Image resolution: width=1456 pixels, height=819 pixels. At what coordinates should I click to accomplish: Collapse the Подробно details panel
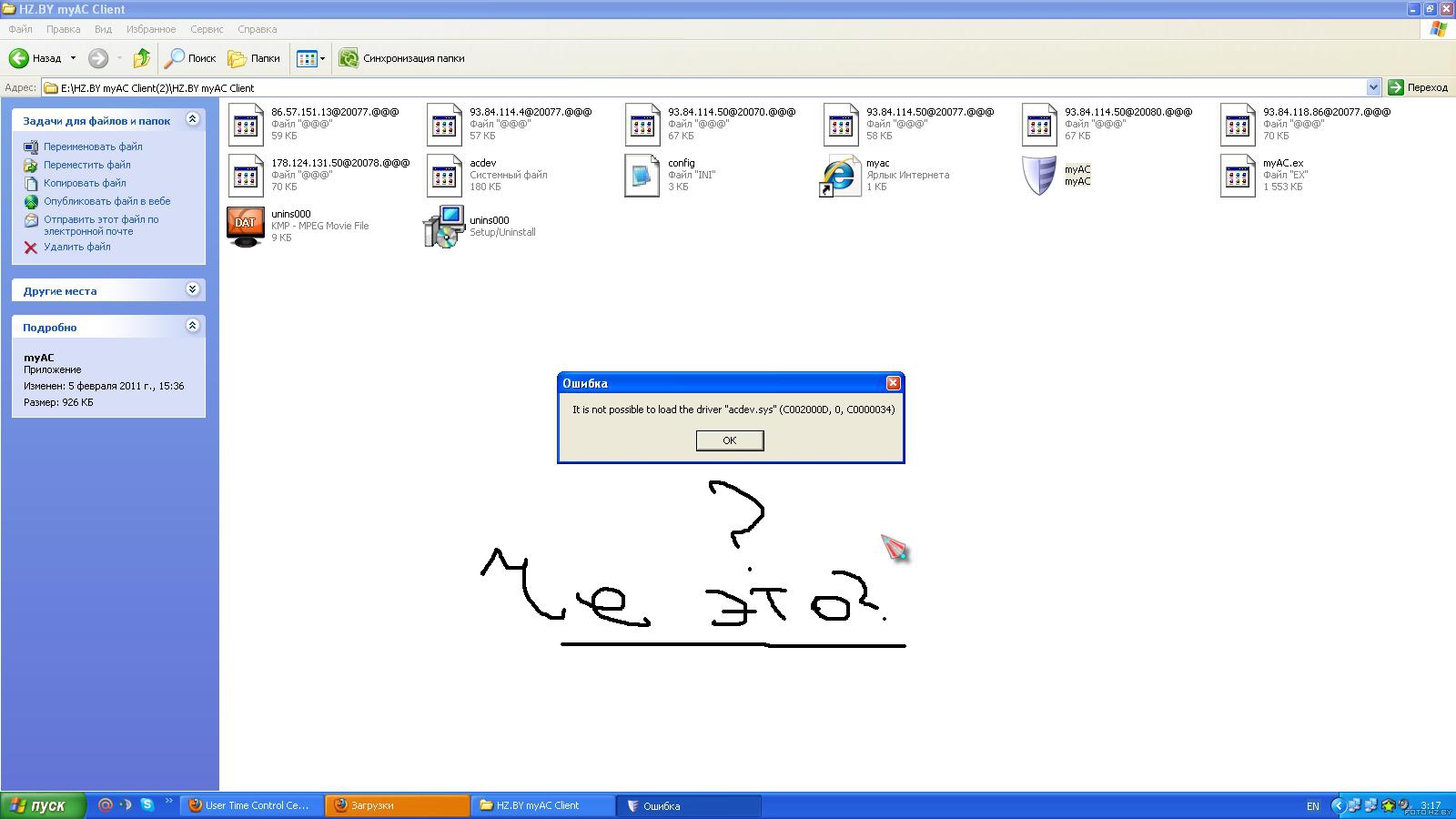point(192,326)
